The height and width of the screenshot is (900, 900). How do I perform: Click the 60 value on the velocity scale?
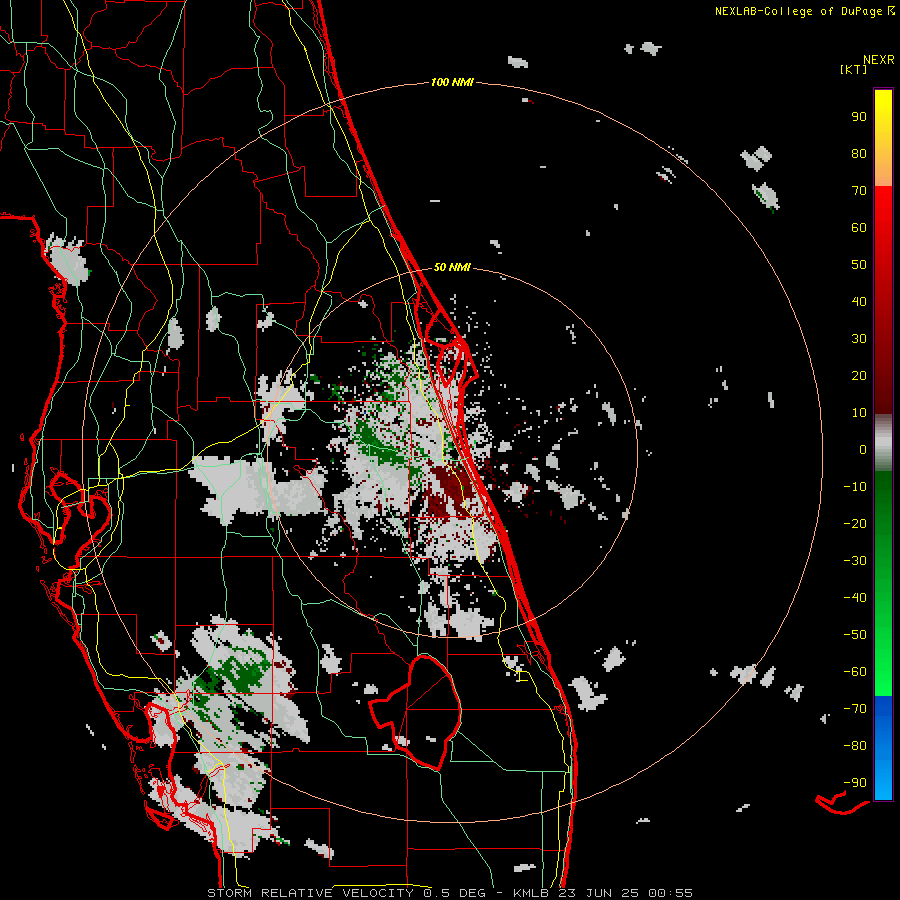pyautogui.click(x=859, y=228)
